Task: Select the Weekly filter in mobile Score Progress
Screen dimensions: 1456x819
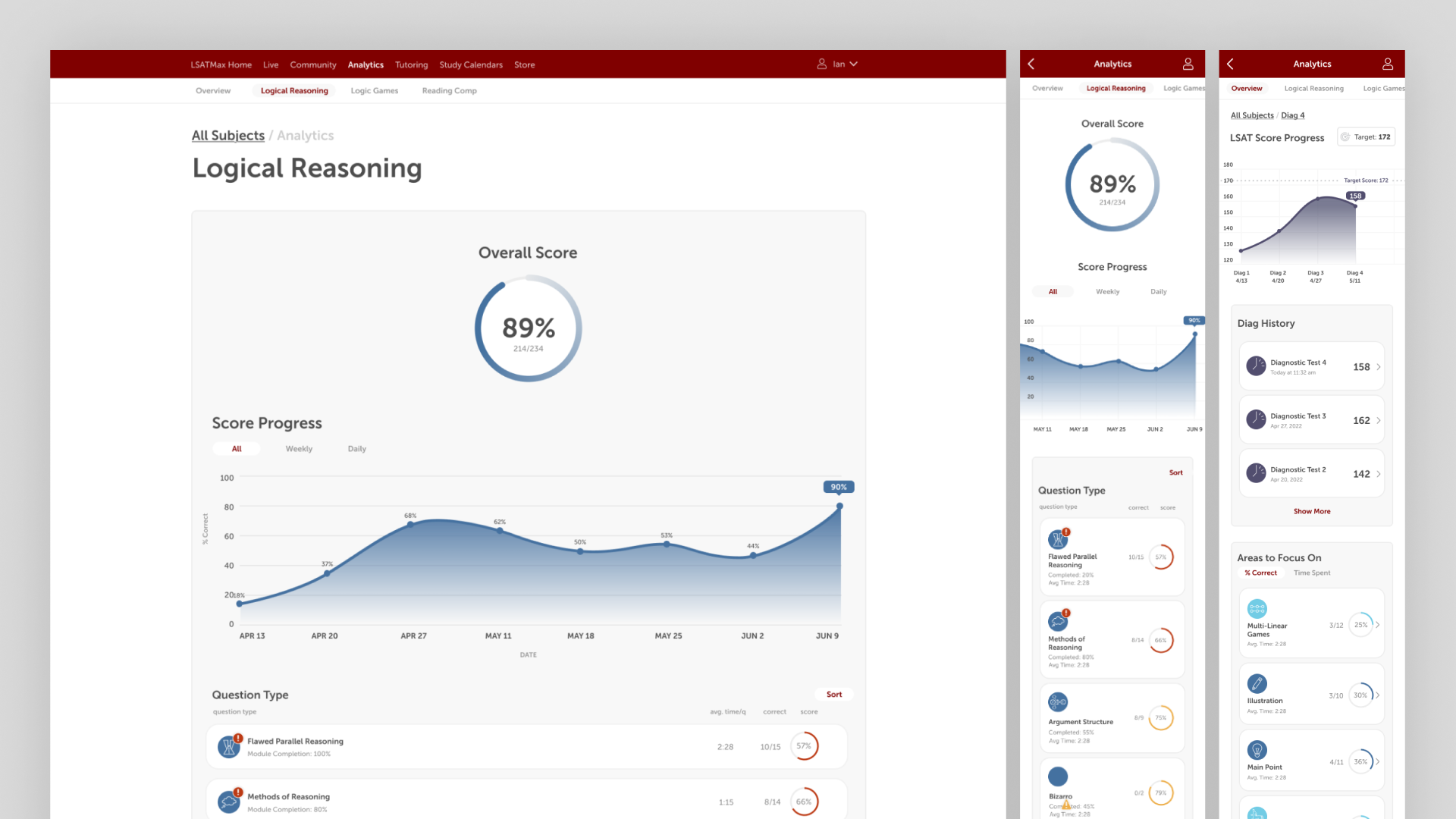Action: click(x=1107, y=292)
